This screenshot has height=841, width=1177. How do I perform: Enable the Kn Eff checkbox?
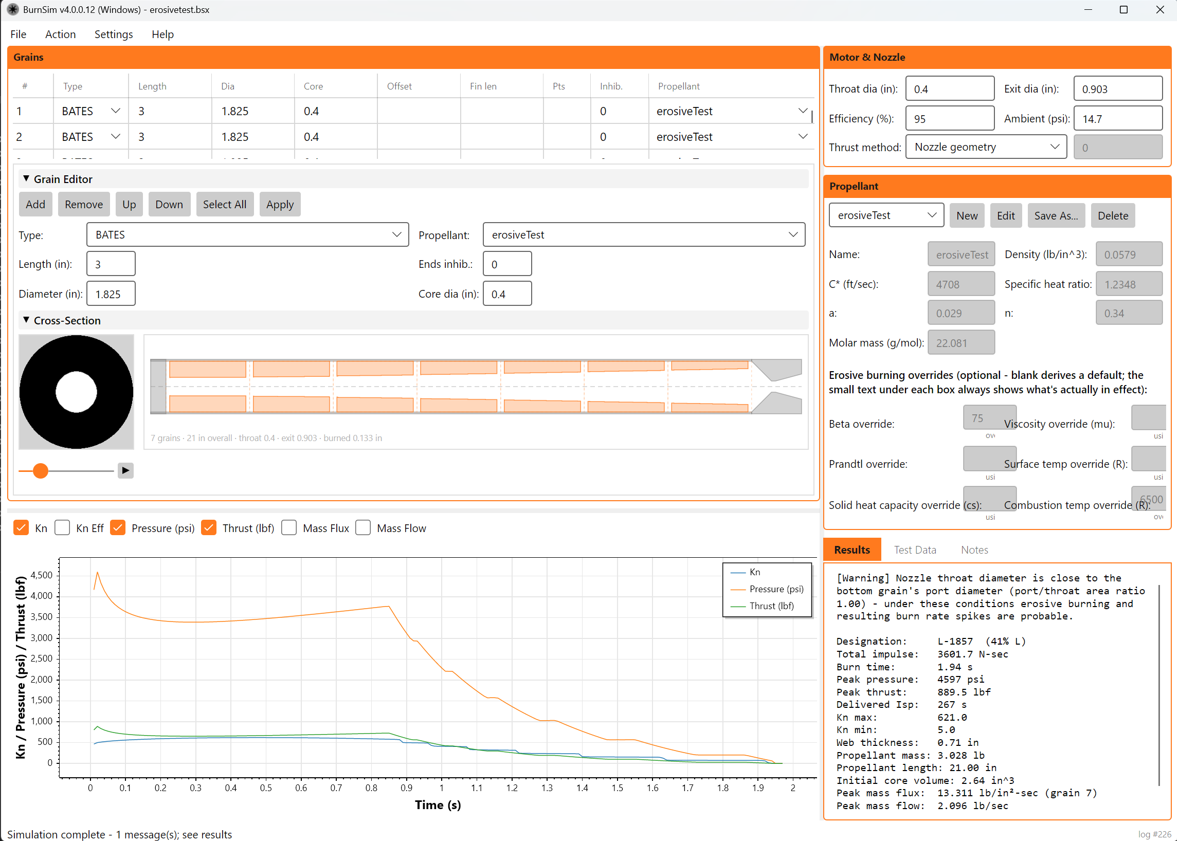[62, 528]
